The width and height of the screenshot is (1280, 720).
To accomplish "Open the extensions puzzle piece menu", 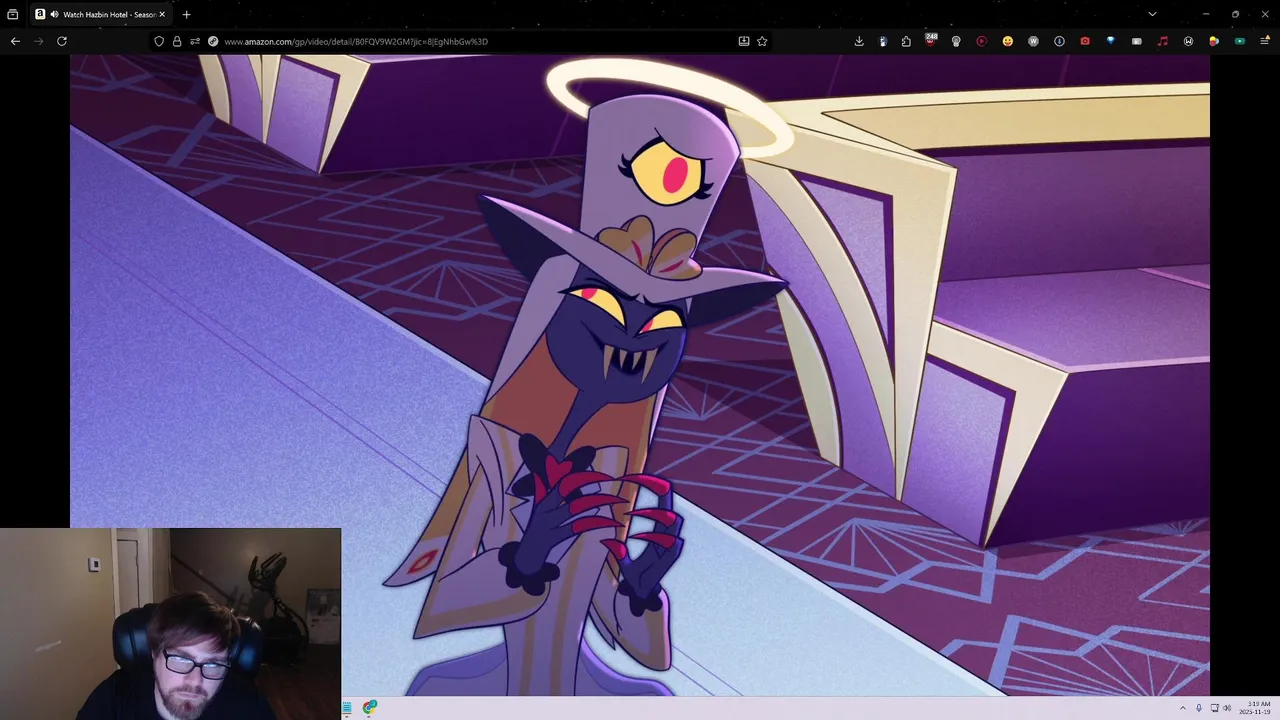I will click(906, 41).
